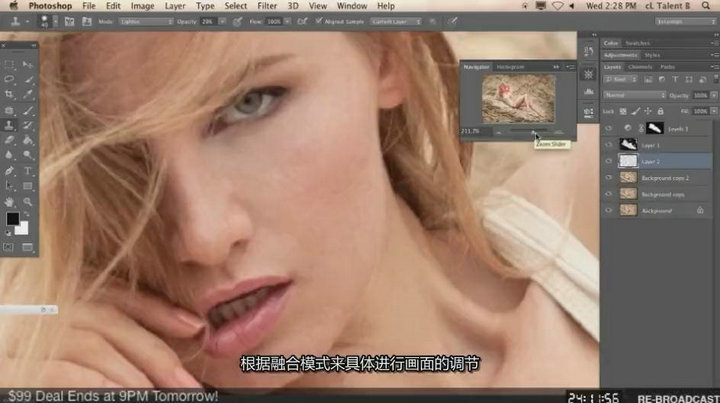This screenshot has width=720, height=403.
Task: Open the layer Opacity dropdown arrow
Action: (714, 95)
